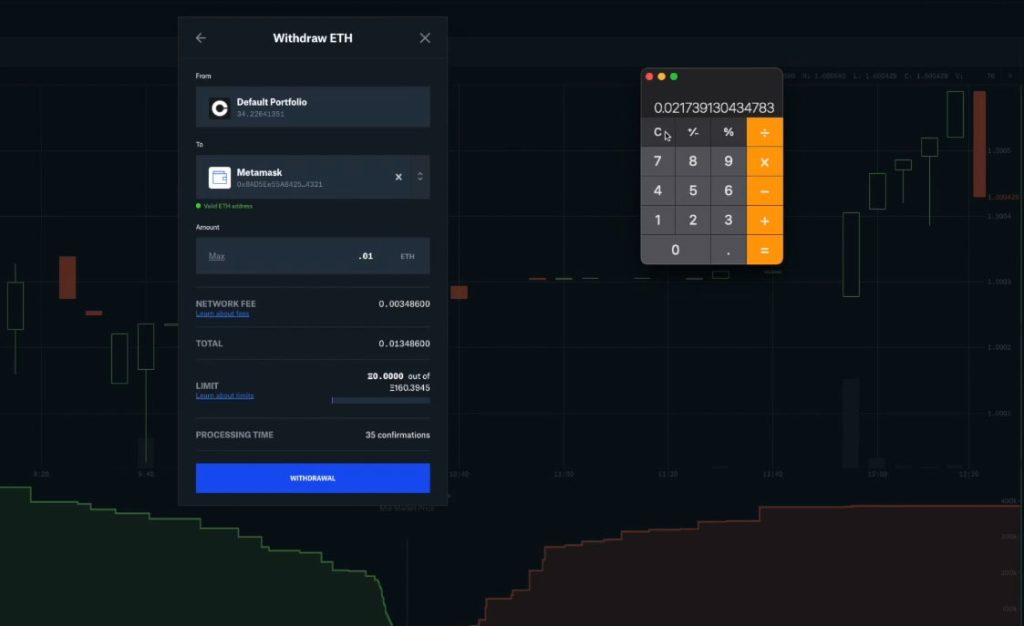Click the calculator 1 key
This screenshot has height=626, width=1024.
tap(658, 220)
